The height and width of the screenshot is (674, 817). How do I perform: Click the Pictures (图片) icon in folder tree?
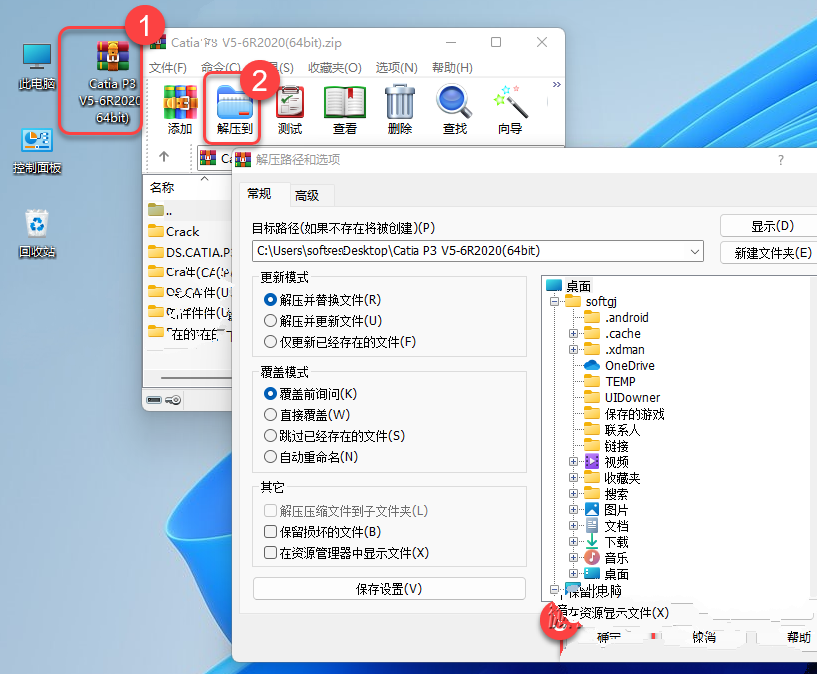592,509
